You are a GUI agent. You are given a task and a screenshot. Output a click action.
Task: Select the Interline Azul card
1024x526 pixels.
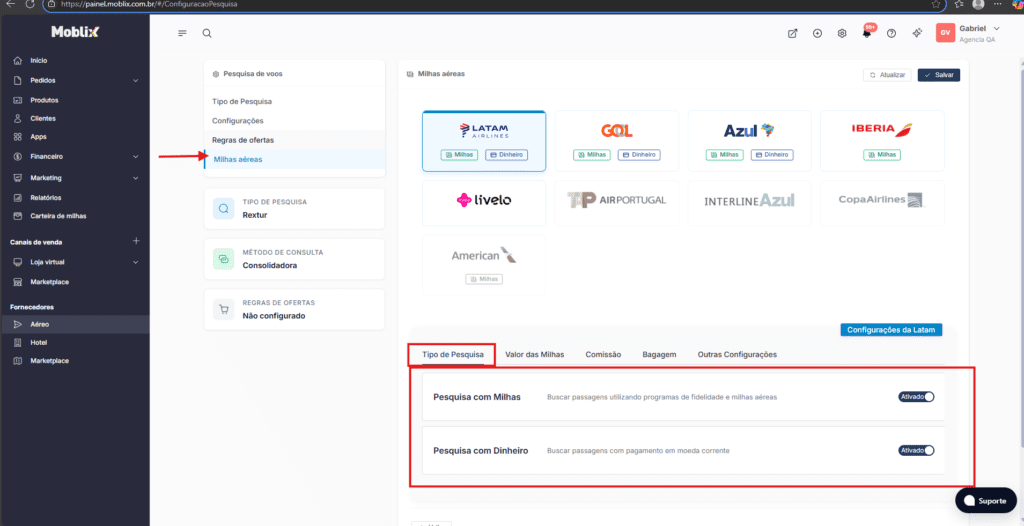click(x=749, y=203)
